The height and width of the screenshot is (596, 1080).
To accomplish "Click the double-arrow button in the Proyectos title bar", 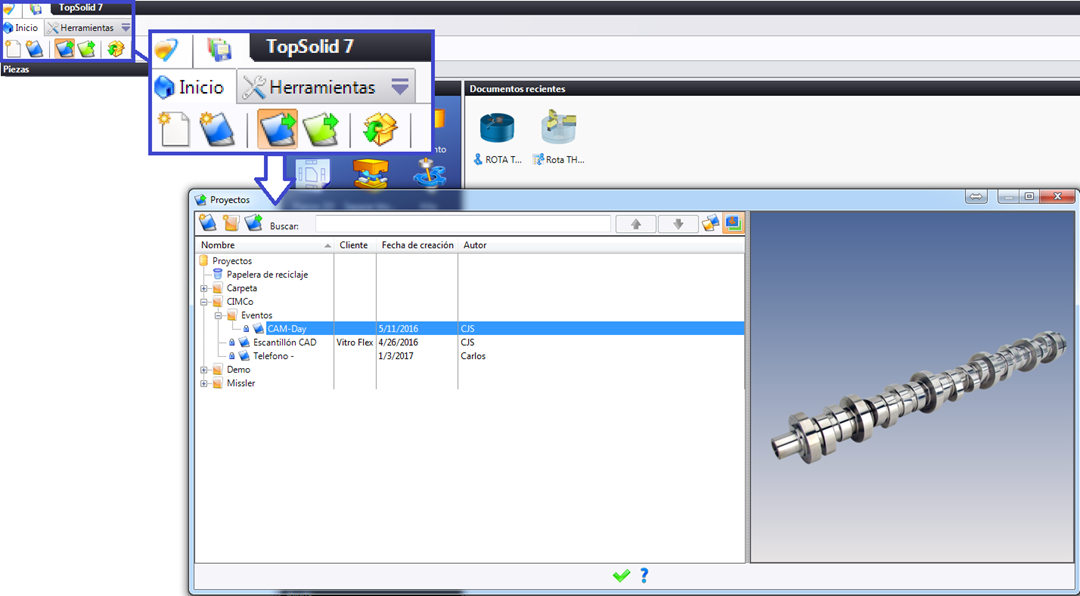I will pos(976,197).
